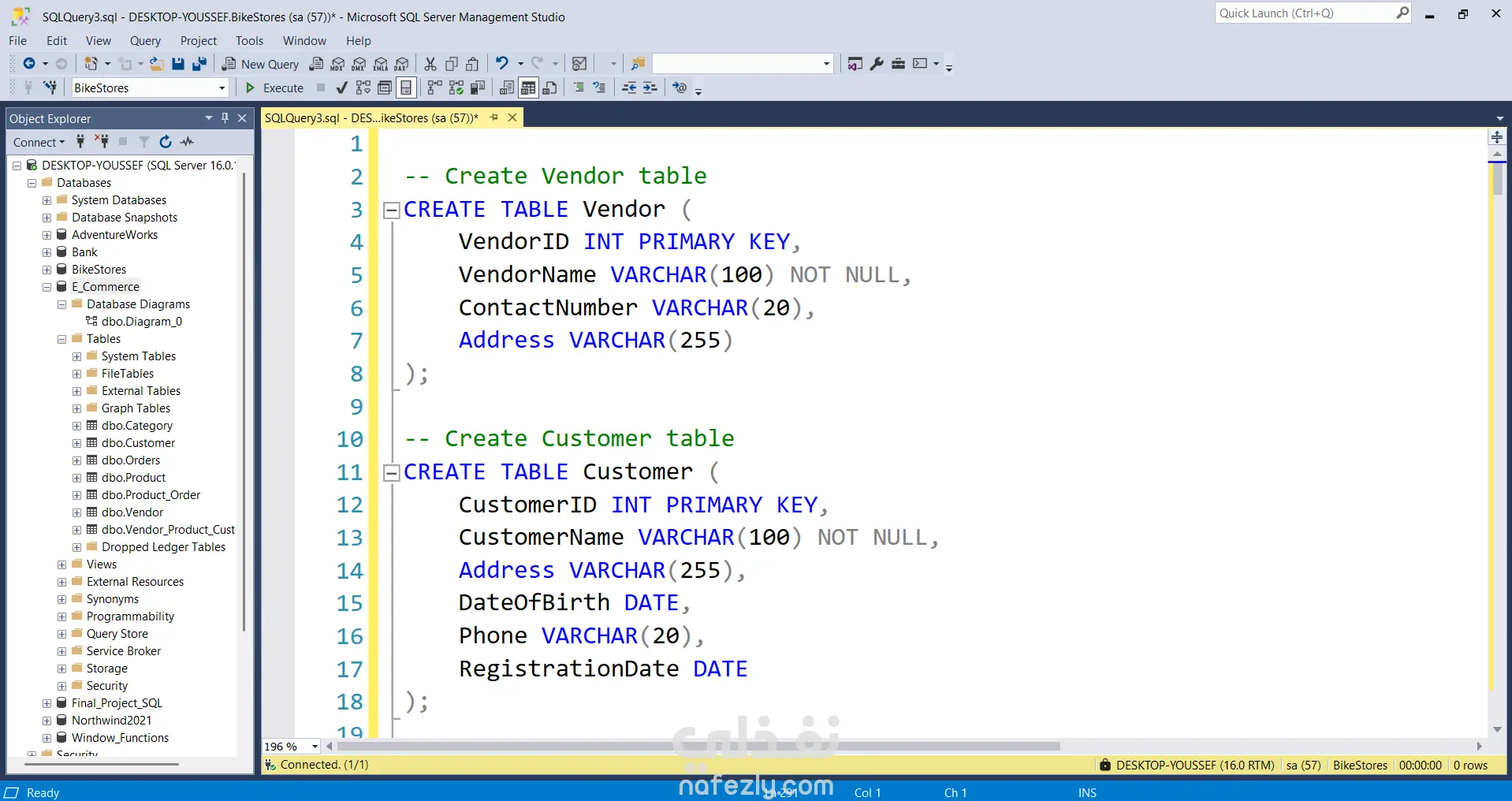
Task: Click the Database Engine Query icon
Action: [317, 64]
